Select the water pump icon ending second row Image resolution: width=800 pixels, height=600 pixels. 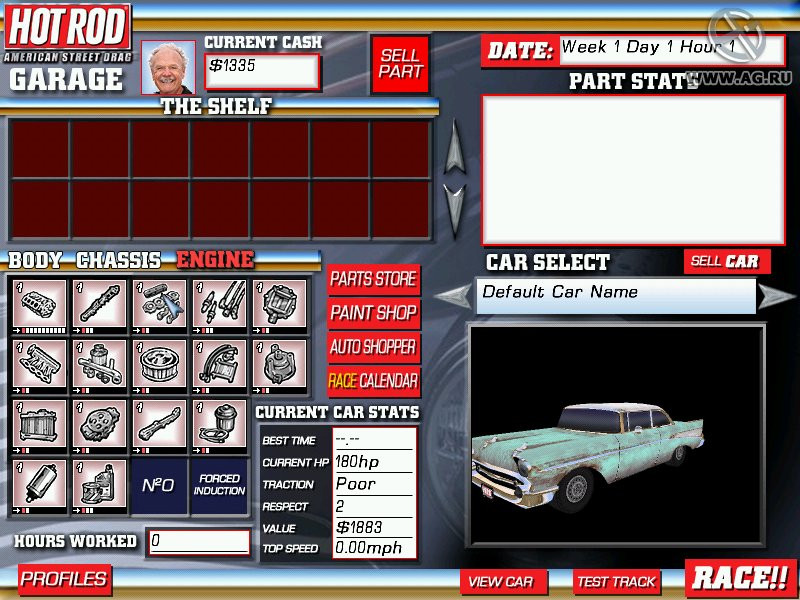click(280, 364)
